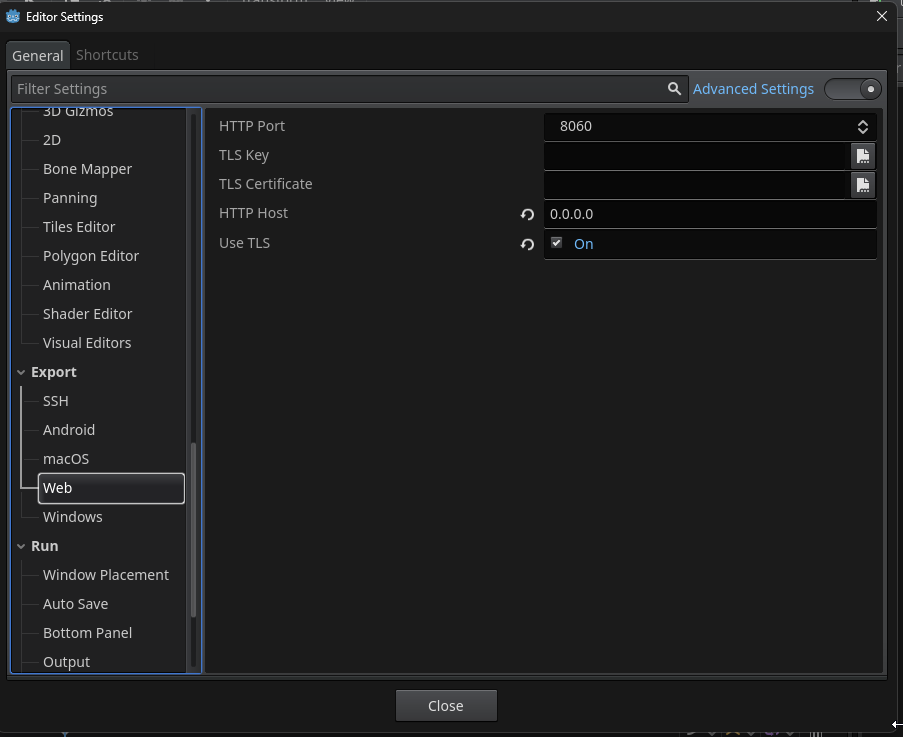903x737 pixels.
Task: Collapse the Export section
Action: coord(21,372)
